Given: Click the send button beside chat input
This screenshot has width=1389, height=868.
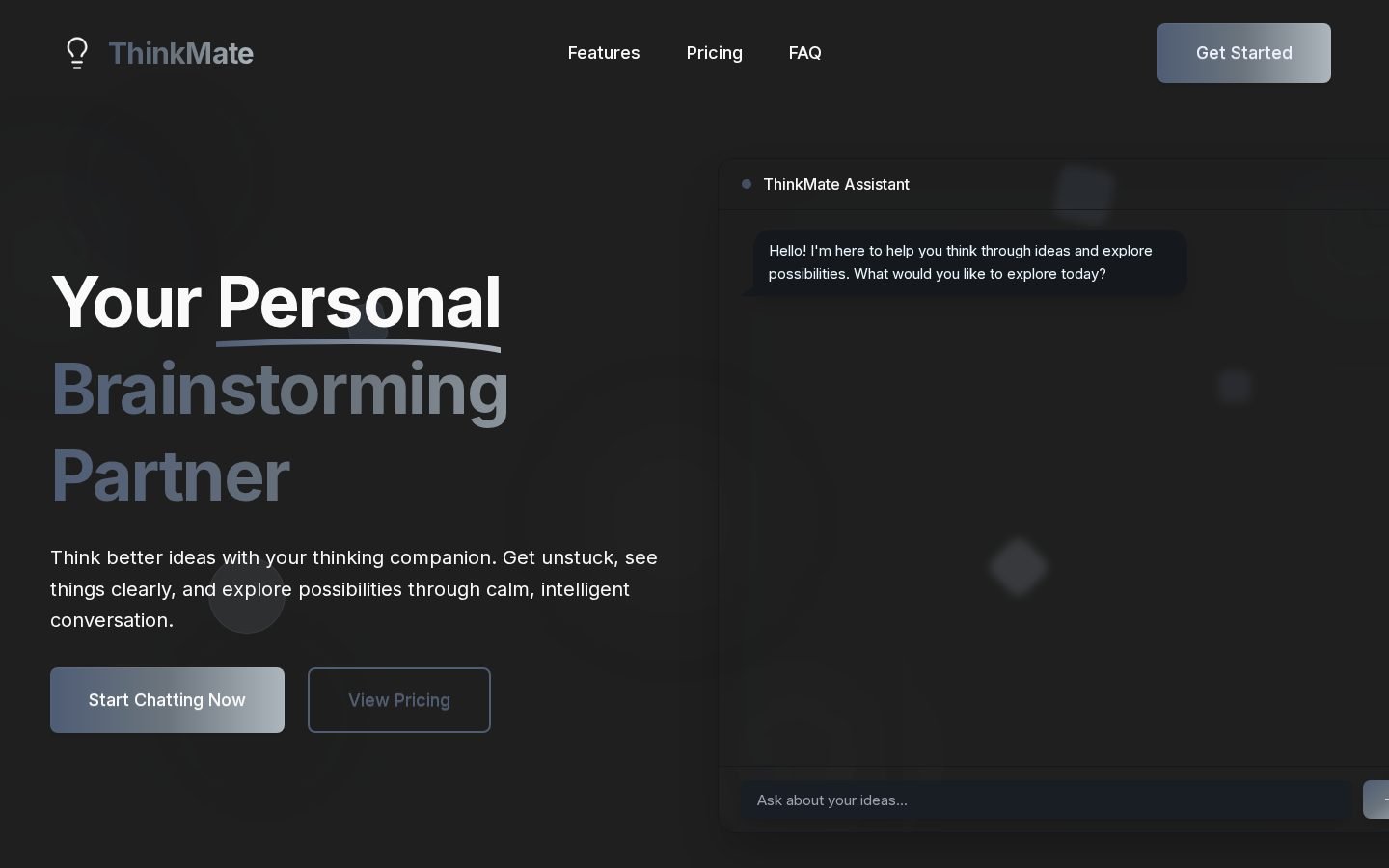Looking at the screenshot, I should click(x=1376, y=800).
